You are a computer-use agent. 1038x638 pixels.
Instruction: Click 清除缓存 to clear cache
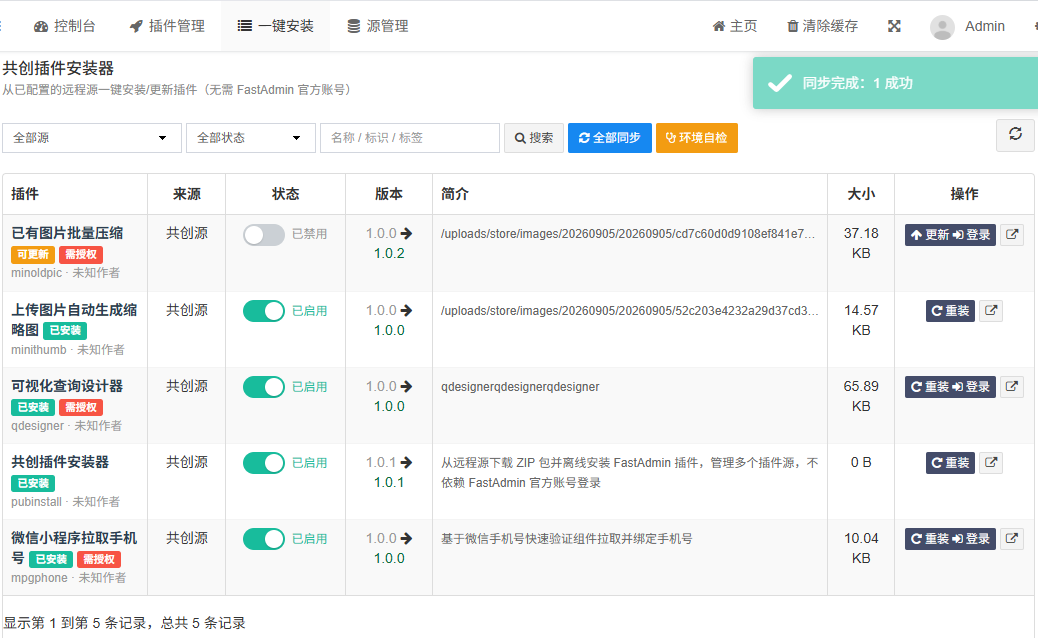(822, 26)
